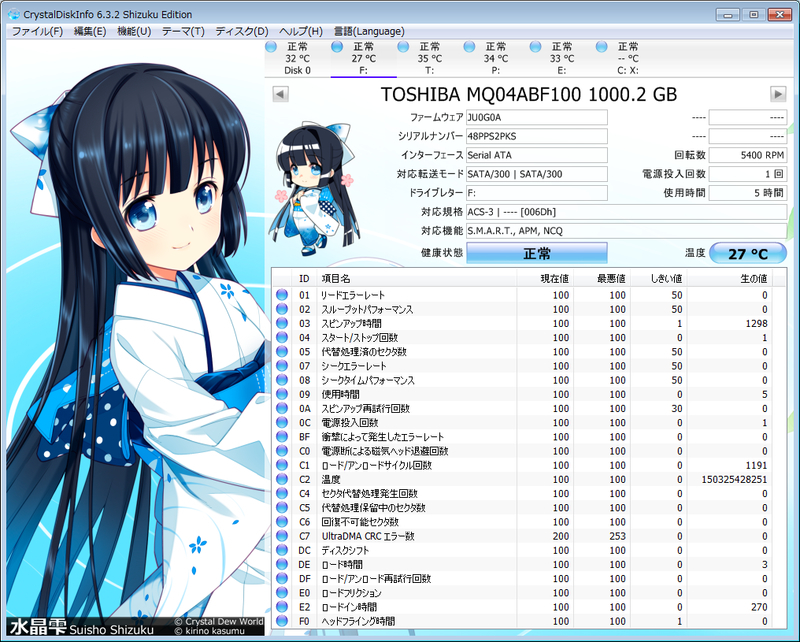Click the serial number field 48PPS2PKS
Viewport: 800px width, 642px height.
coord(537,136)
